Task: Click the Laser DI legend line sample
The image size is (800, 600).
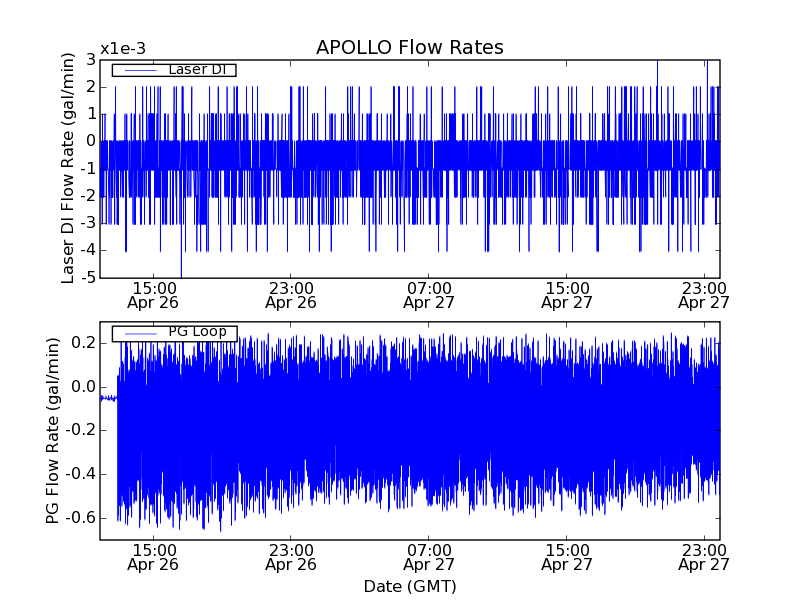Action: (x=140, y=70)
